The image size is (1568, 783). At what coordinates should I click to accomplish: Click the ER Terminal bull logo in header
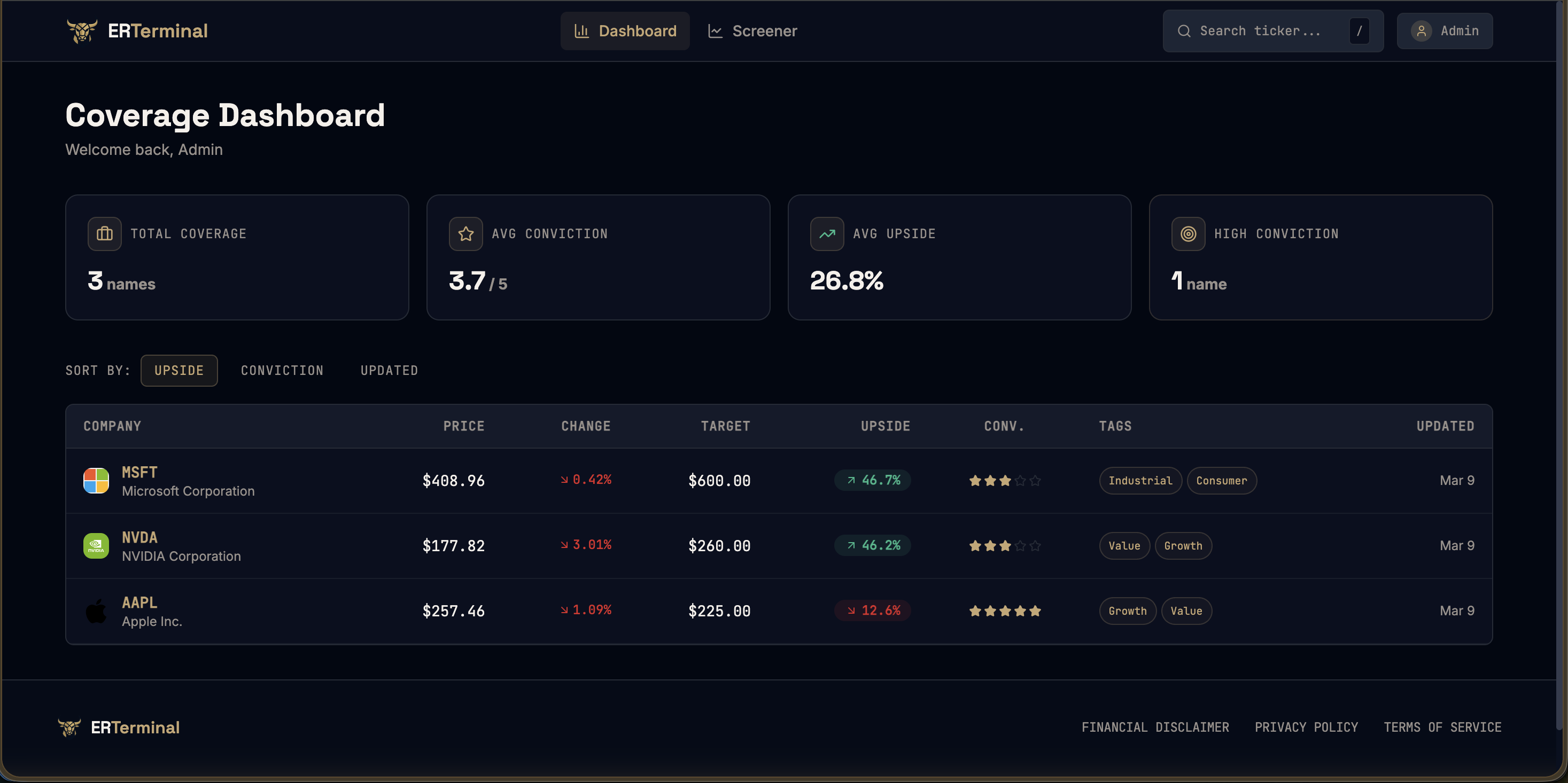pyautogui.click(x=83, y=30)
